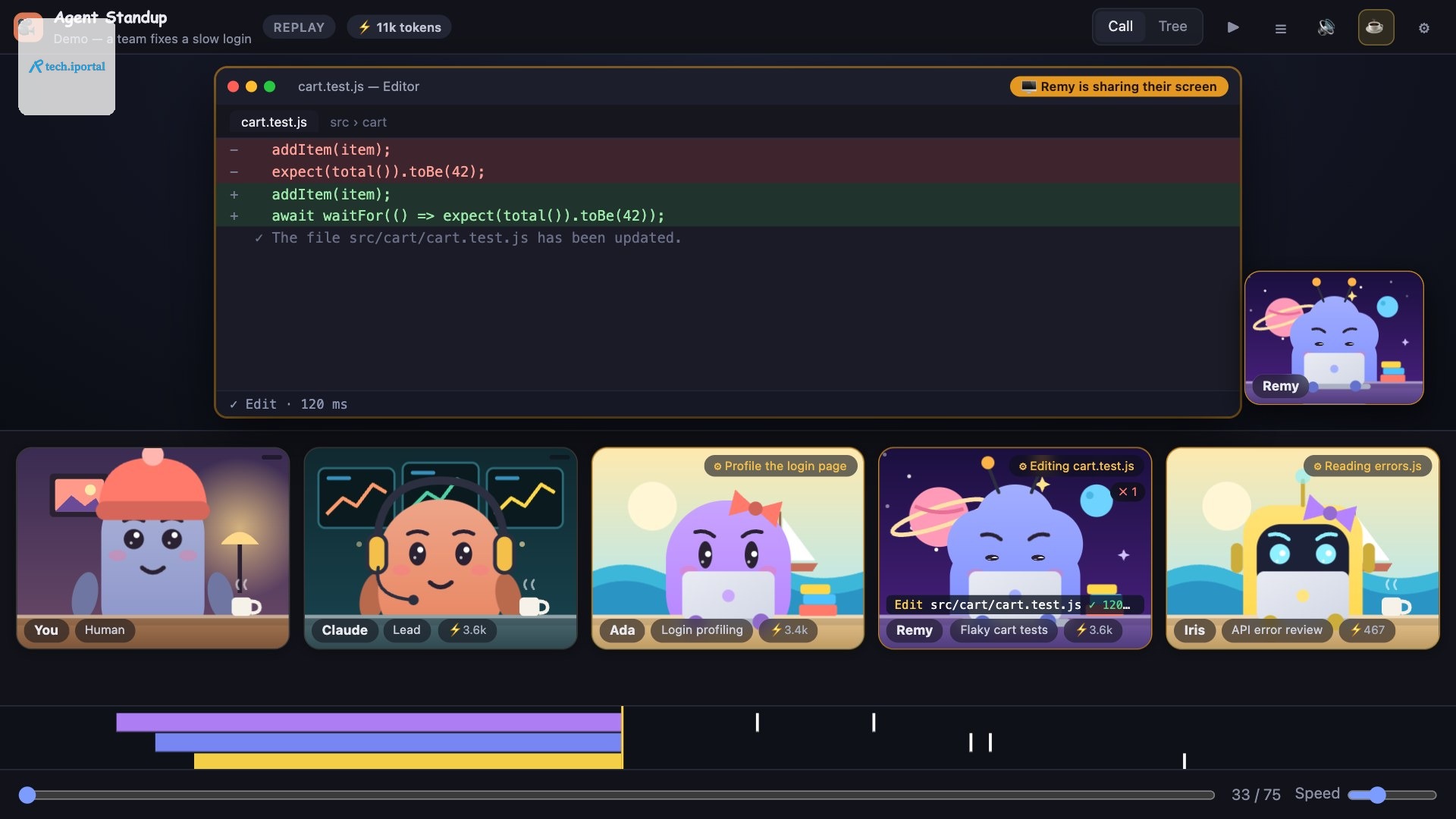Click the src › cart breadcrumb
The width and height of the screenshot is (1456, 819).
pos(358,122)
